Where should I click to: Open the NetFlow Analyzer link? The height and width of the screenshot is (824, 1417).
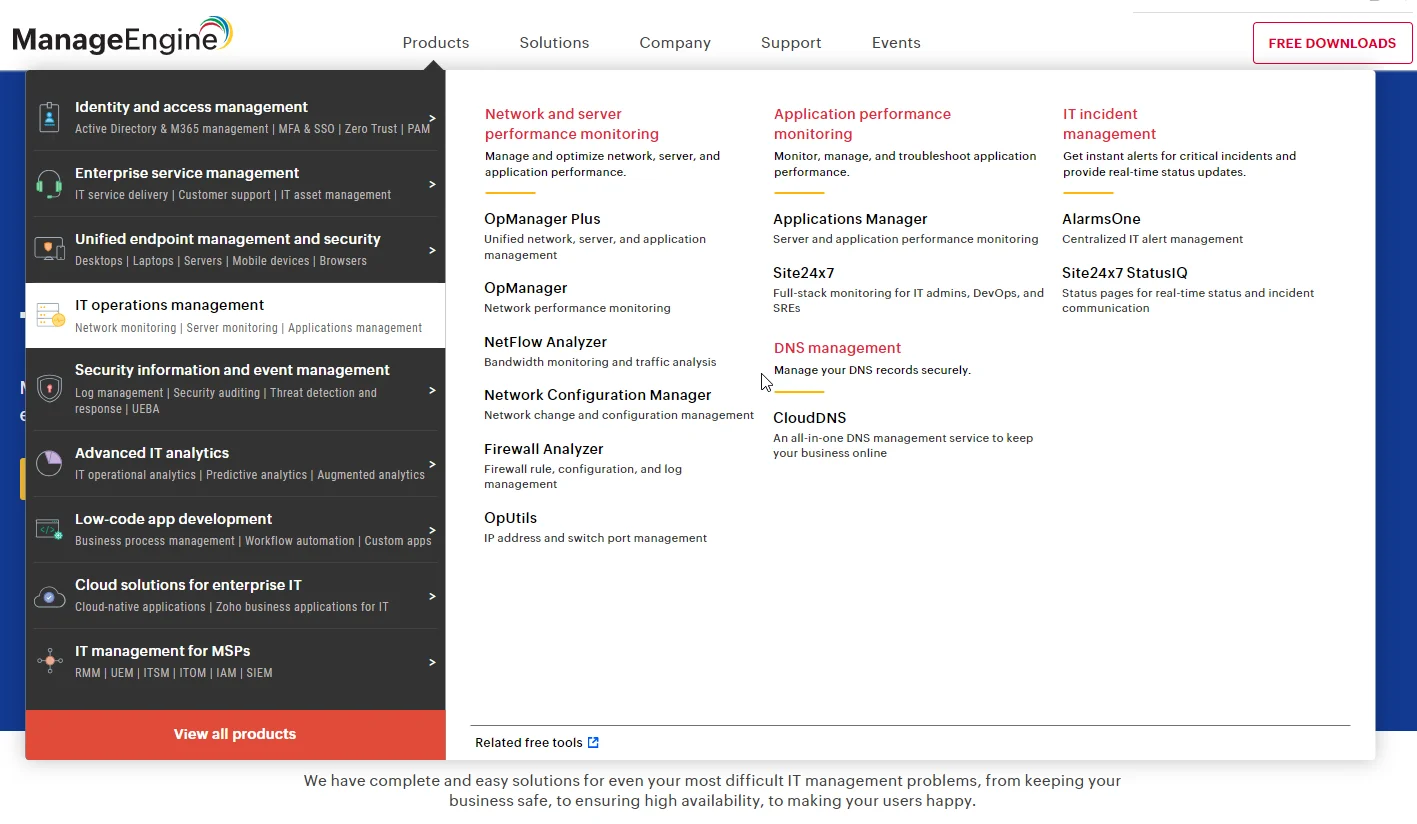(x=545, y=342)
